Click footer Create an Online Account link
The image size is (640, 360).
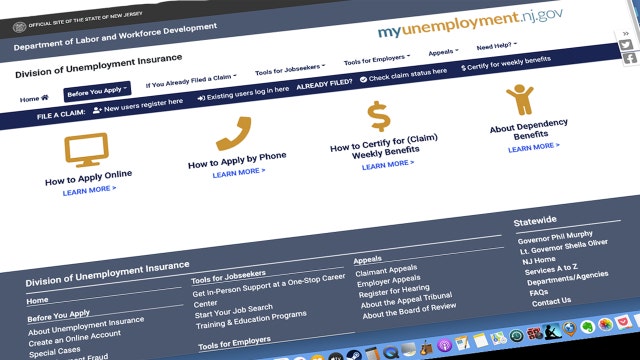click(75, 338)
